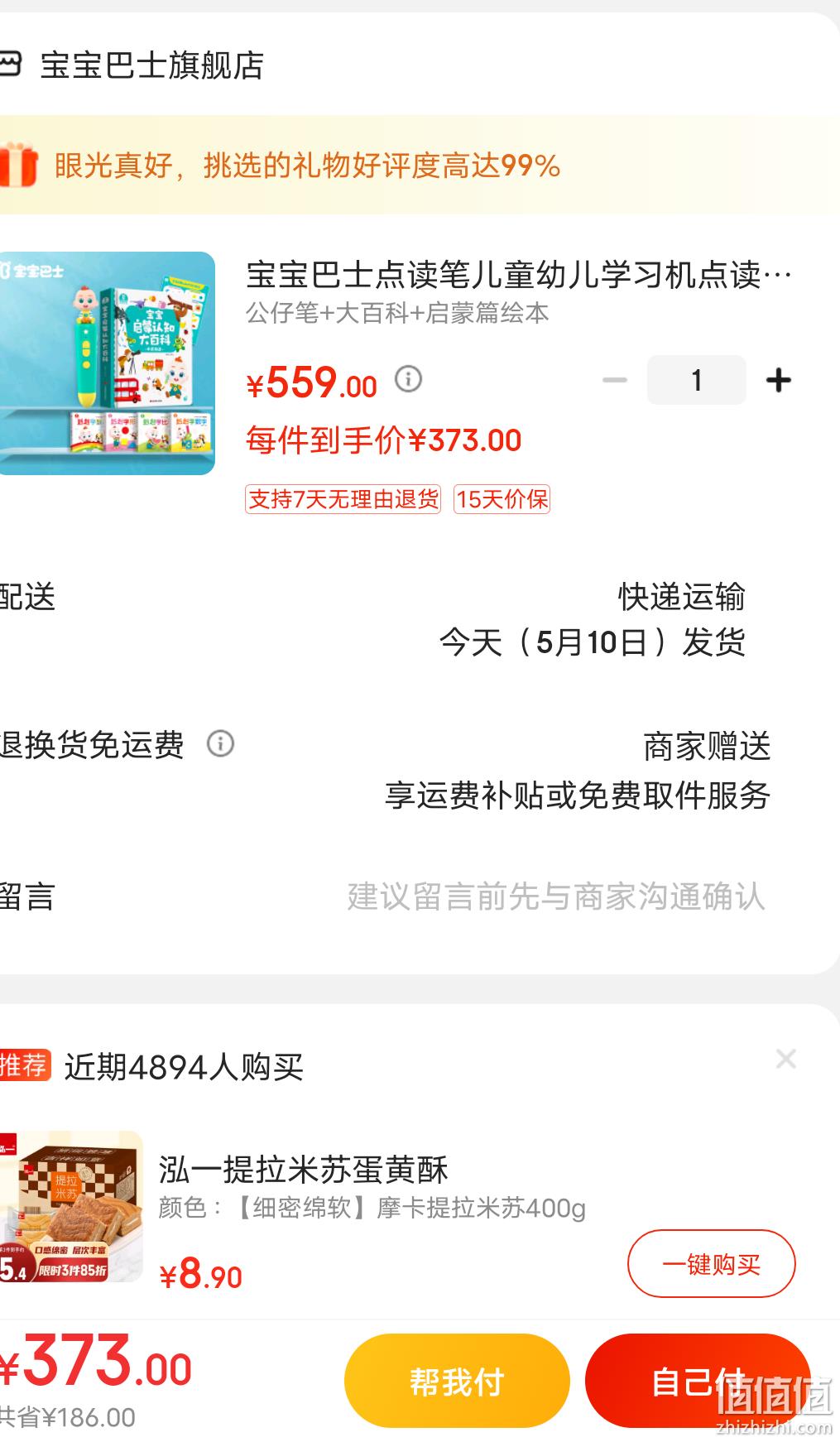Open the 泓一提拉米苏蛋黄酥 product thumbnail
Screen dimensions: 840x1442
pyautogui.click(x=71, y=1206)
